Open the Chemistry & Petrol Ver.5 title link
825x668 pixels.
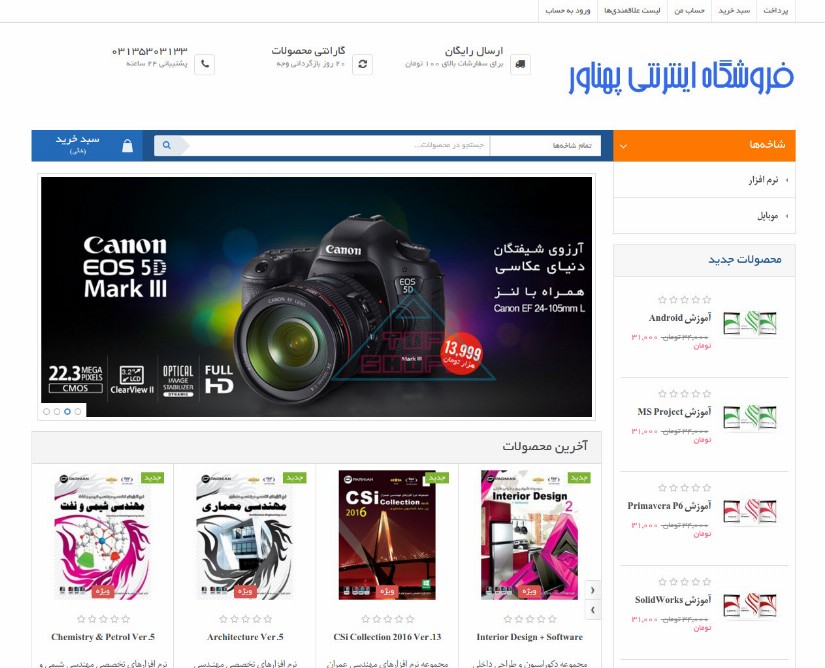[103, 637]
